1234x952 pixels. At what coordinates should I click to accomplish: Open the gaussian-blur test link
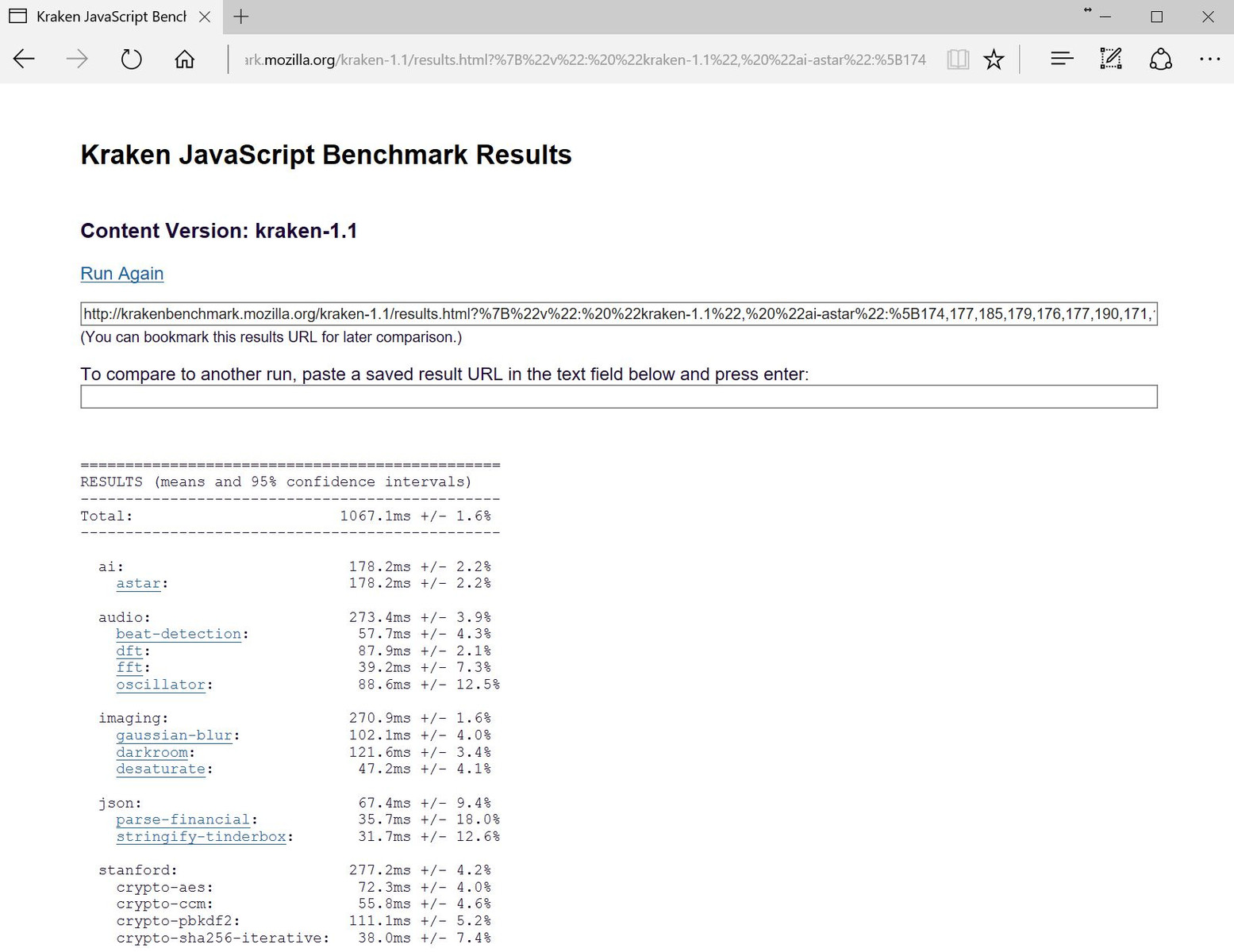click(x=174, y=735)
